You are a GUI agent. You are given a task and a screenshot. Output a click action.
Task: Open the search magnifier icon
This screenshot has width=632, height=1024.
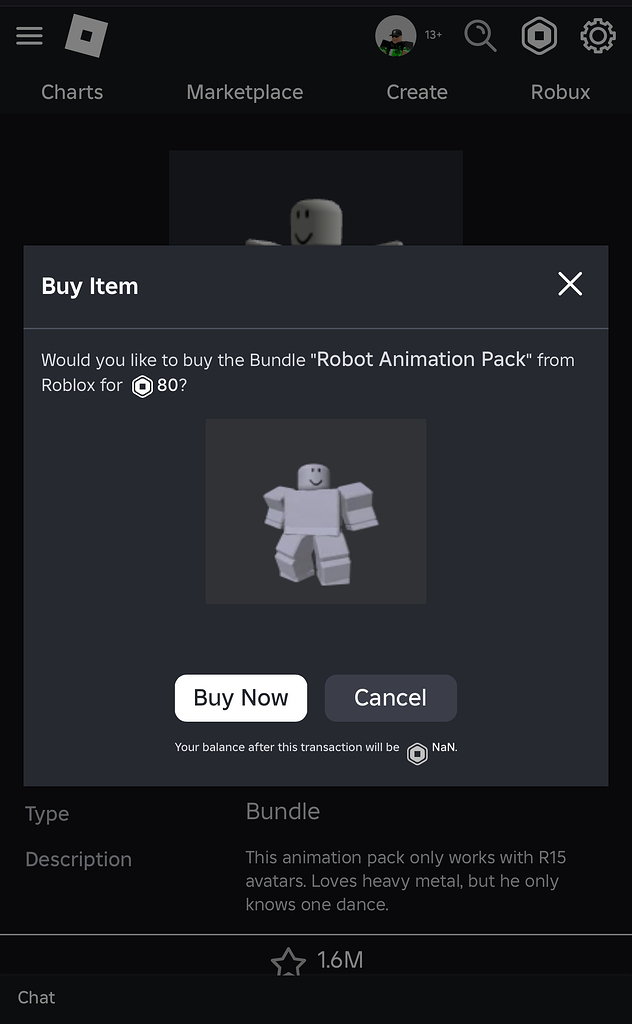click(481, 37)
